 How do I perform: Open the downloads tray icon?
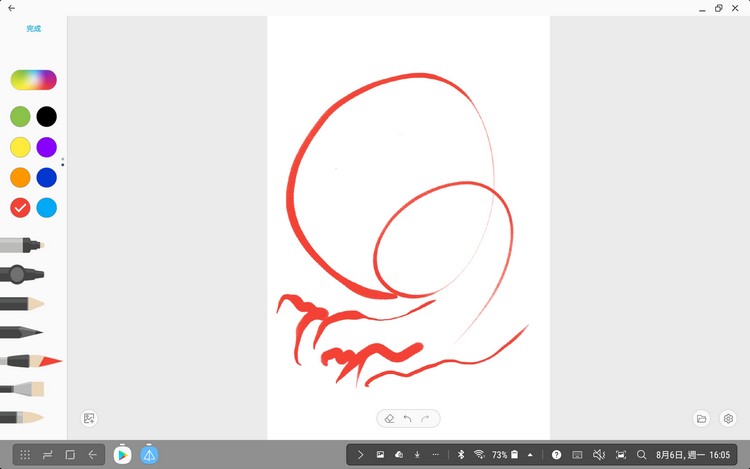click(417, 455)
